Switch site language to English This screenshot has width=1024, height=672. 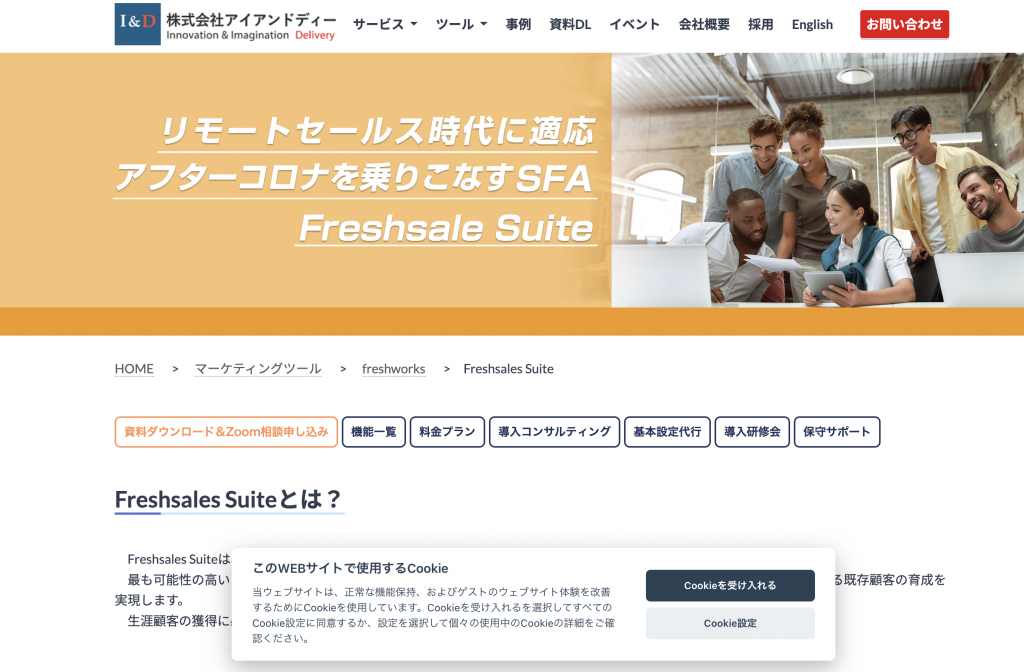812,25
